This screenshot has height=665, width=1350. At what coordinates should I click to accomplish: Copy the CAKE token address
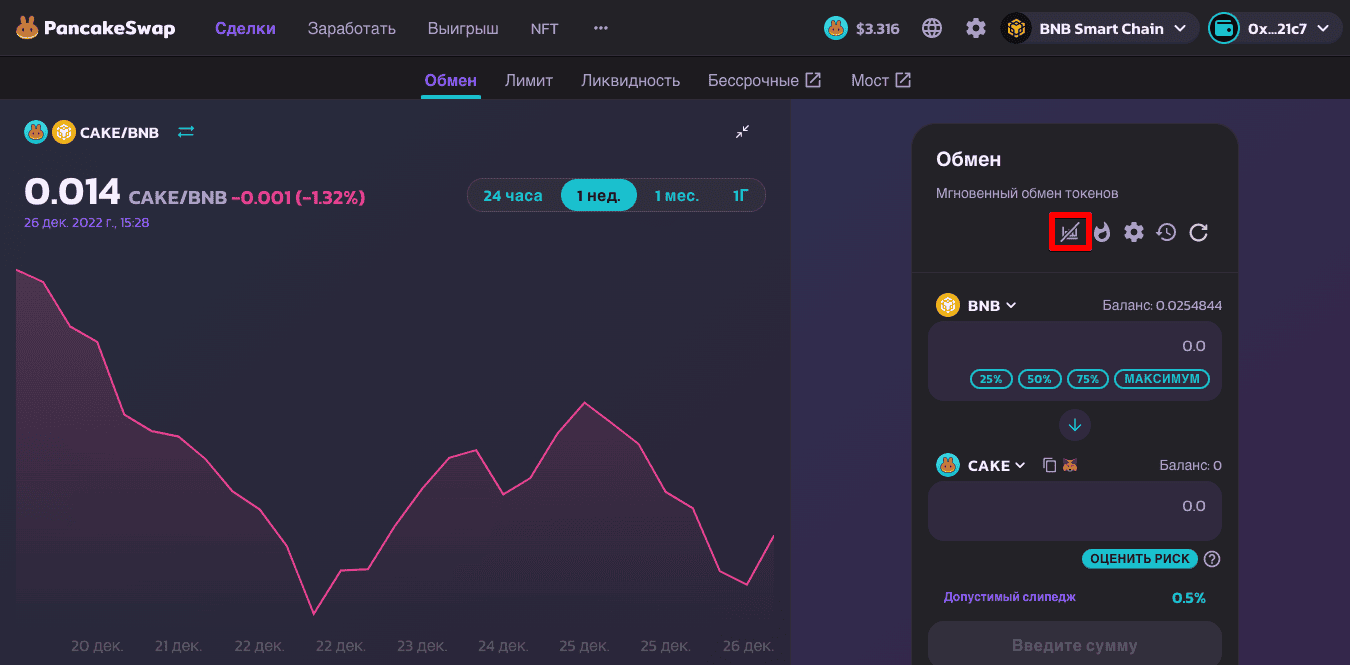(x=1049, y=465)
